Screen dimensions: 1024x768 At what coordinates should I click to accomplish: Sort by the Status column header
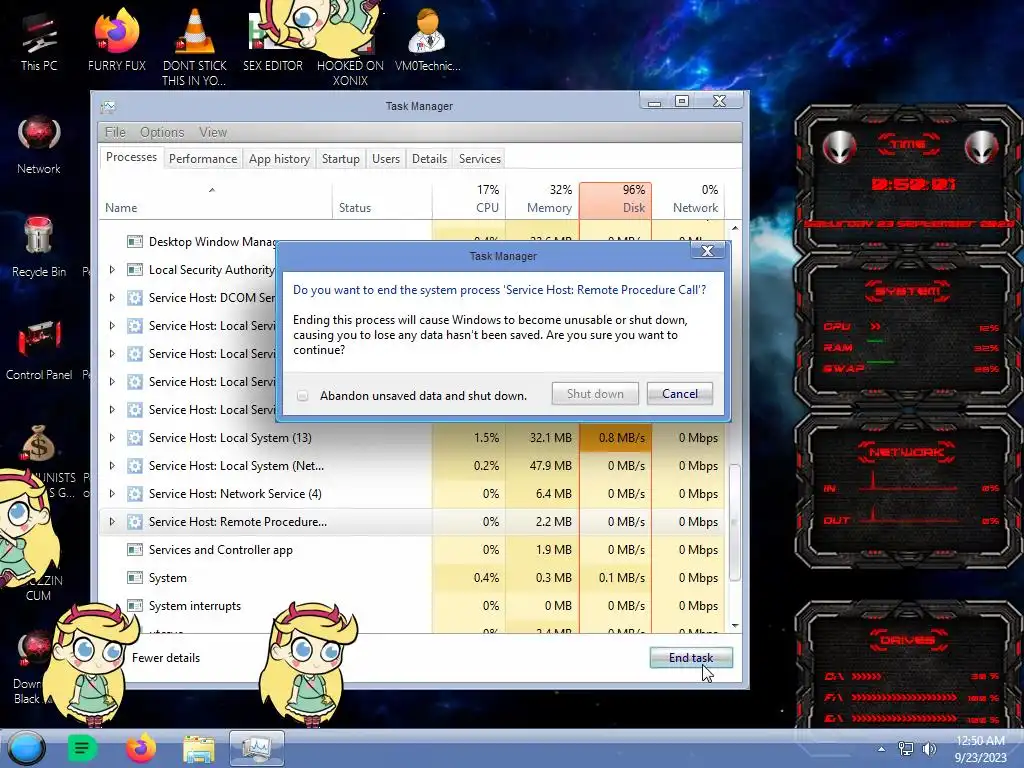tap(382, 200)
